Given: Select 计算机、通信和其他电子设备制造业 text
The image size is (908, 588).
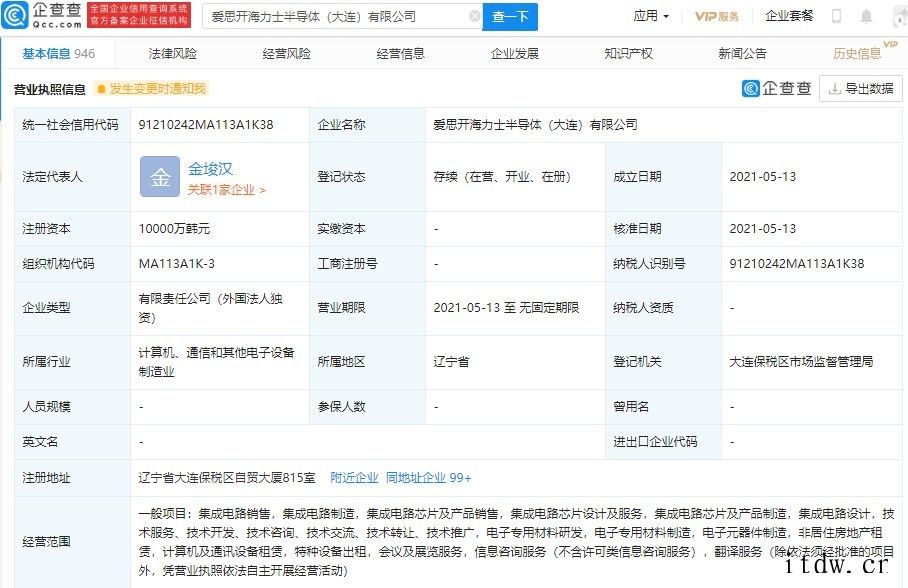Looking at the screenshot, I should pyautogui.click(x=217, y=361).
